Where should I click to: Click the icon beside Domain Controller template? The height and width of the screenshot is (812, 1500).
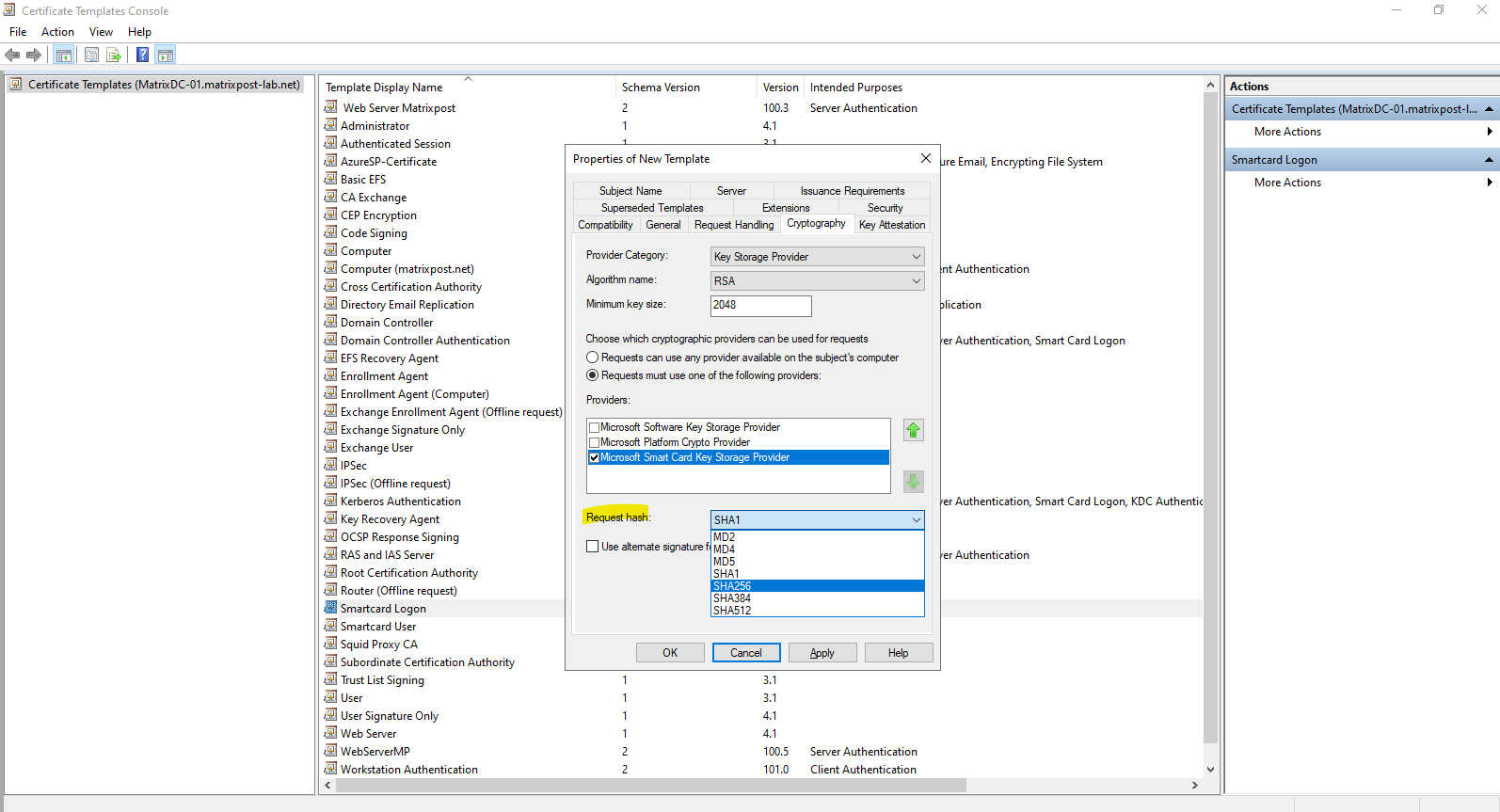click(331, 322)
